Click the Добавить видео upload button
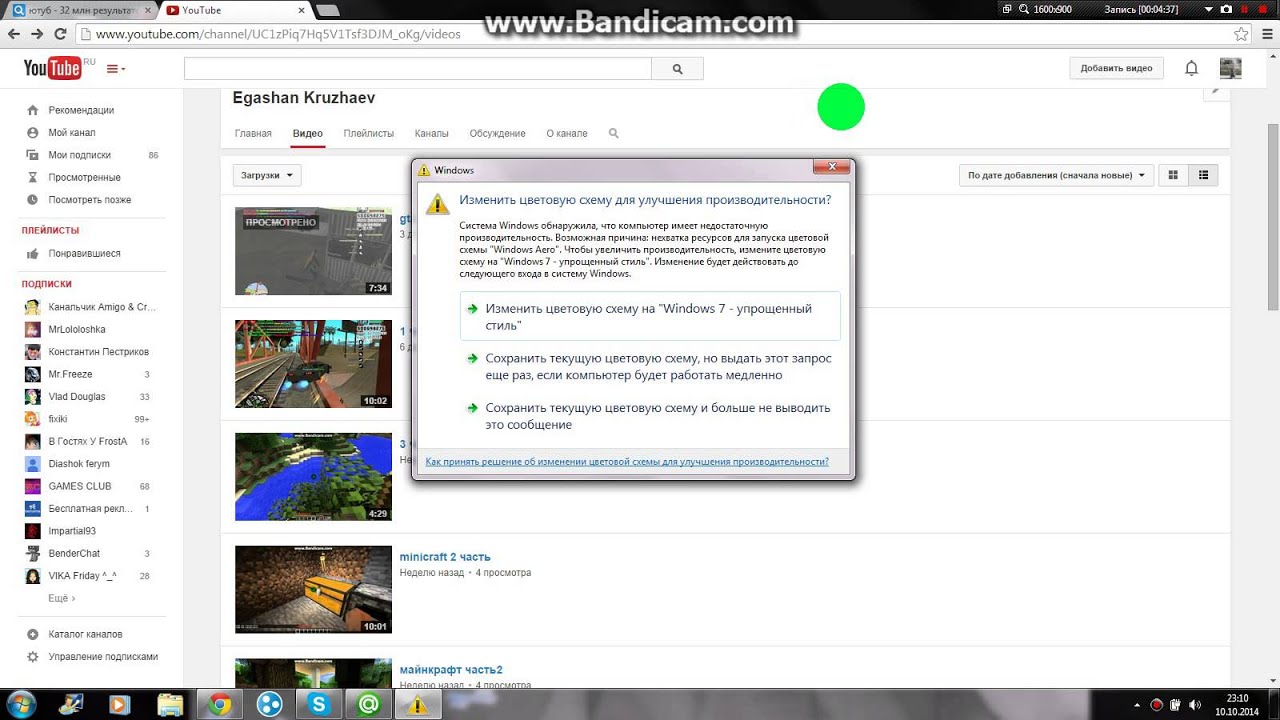The image size is (1280, 720). click(1116, 68)
